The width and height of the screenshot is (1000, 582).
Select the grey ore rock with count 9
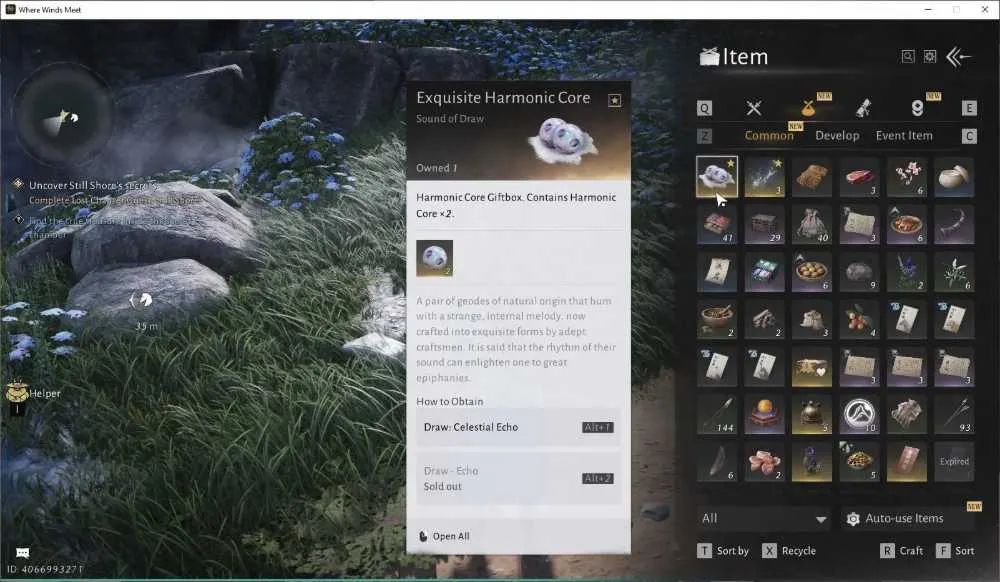click(x=859, y=272)
